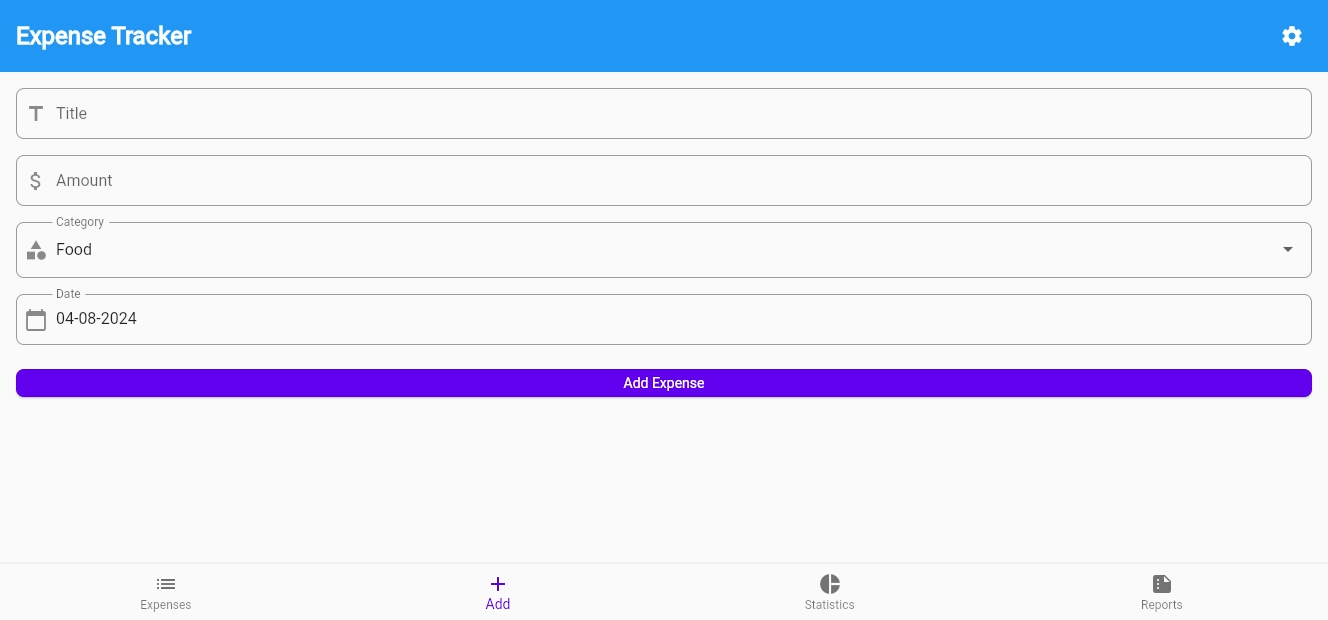Go to the Statistics tab label
1328x620 pixels.
coord(830,605)
